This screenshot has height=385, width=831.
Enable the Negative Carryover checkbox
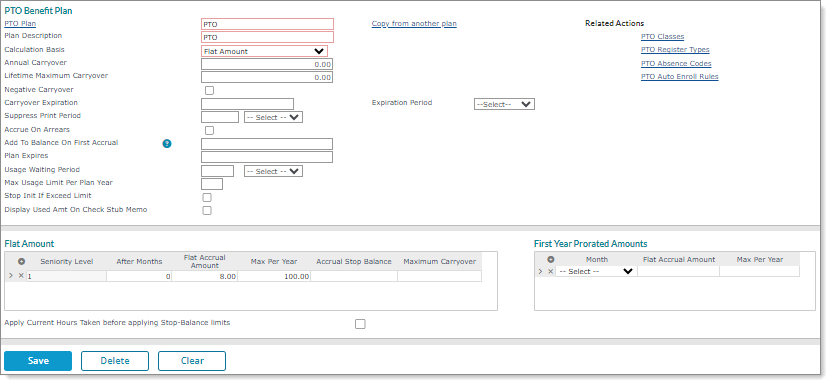coord(209,90)
